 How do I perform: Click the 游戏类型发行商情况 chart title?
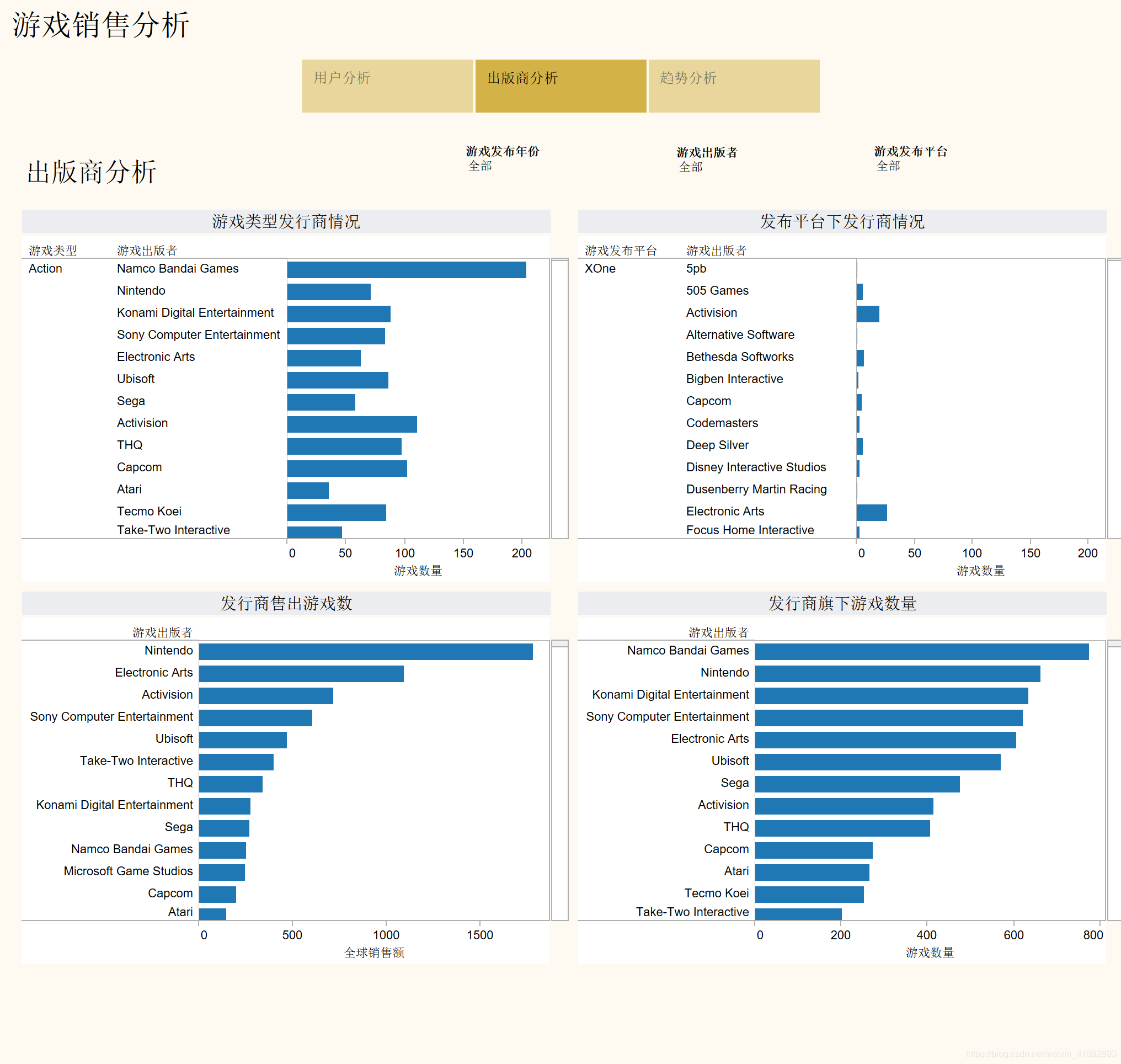point(286,221)
